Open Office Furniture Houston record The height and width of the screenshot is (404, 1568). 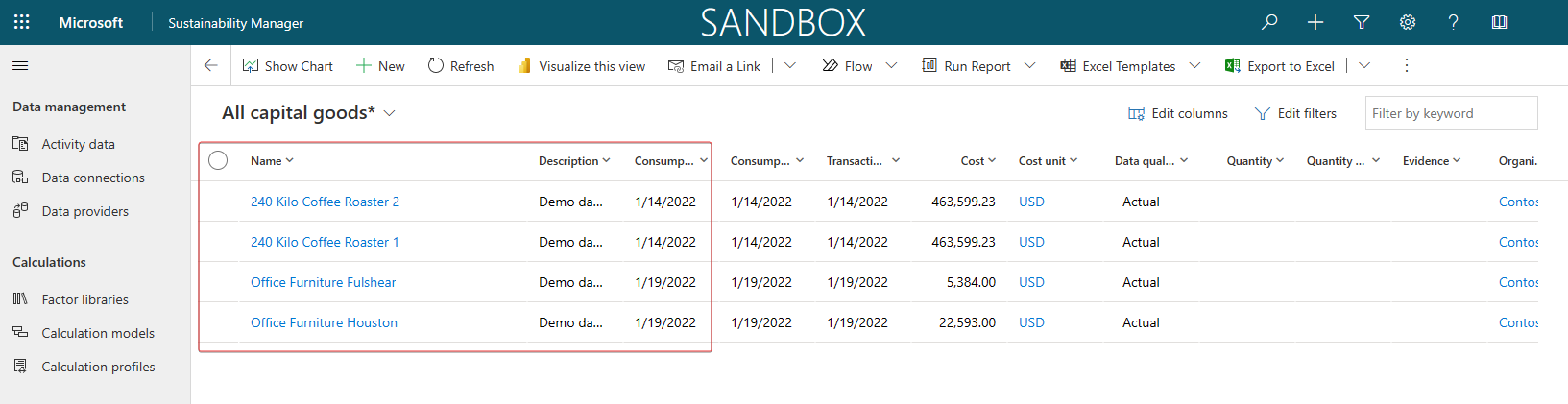324,322
